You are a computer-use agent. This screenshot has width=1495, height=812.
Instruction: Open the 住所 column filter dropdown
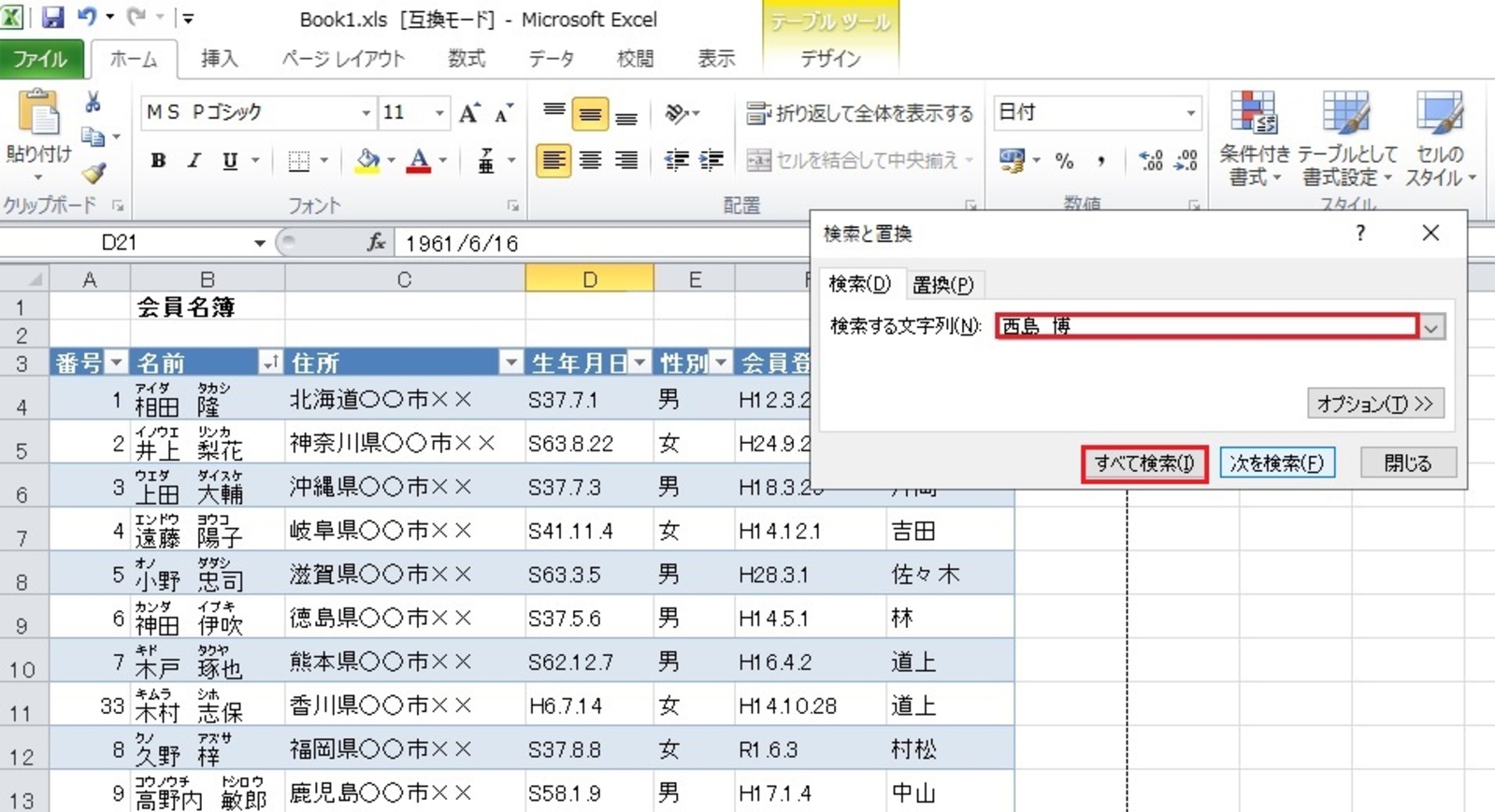[x=511, y=363]
